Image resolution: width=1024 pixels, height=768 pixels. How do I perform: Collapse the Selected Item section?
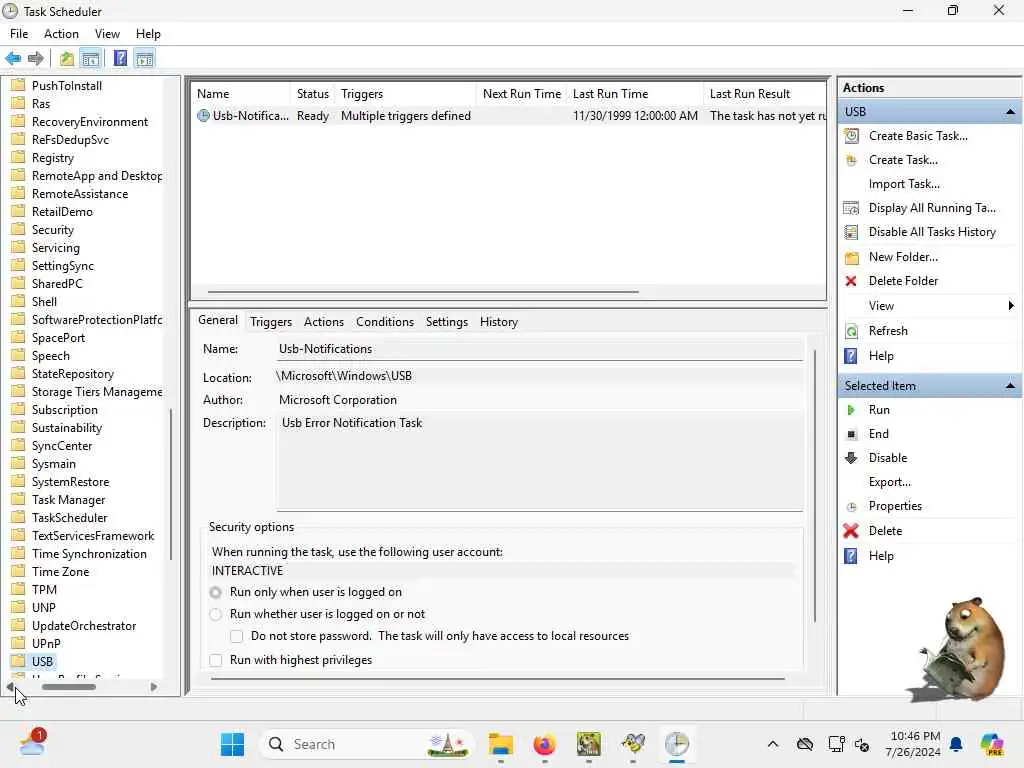tap(1010, 386)
